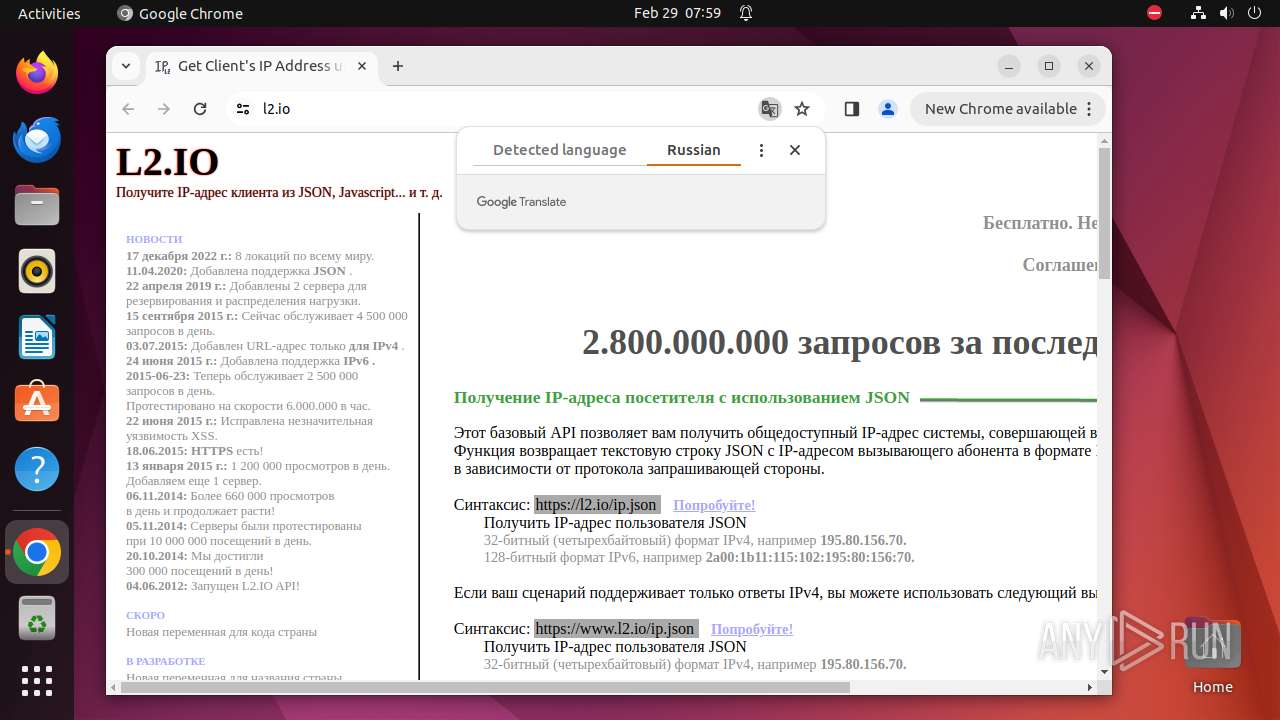Select Get Client's IP Address tab
1280x720 pixels.
click(x=260, y=66)
